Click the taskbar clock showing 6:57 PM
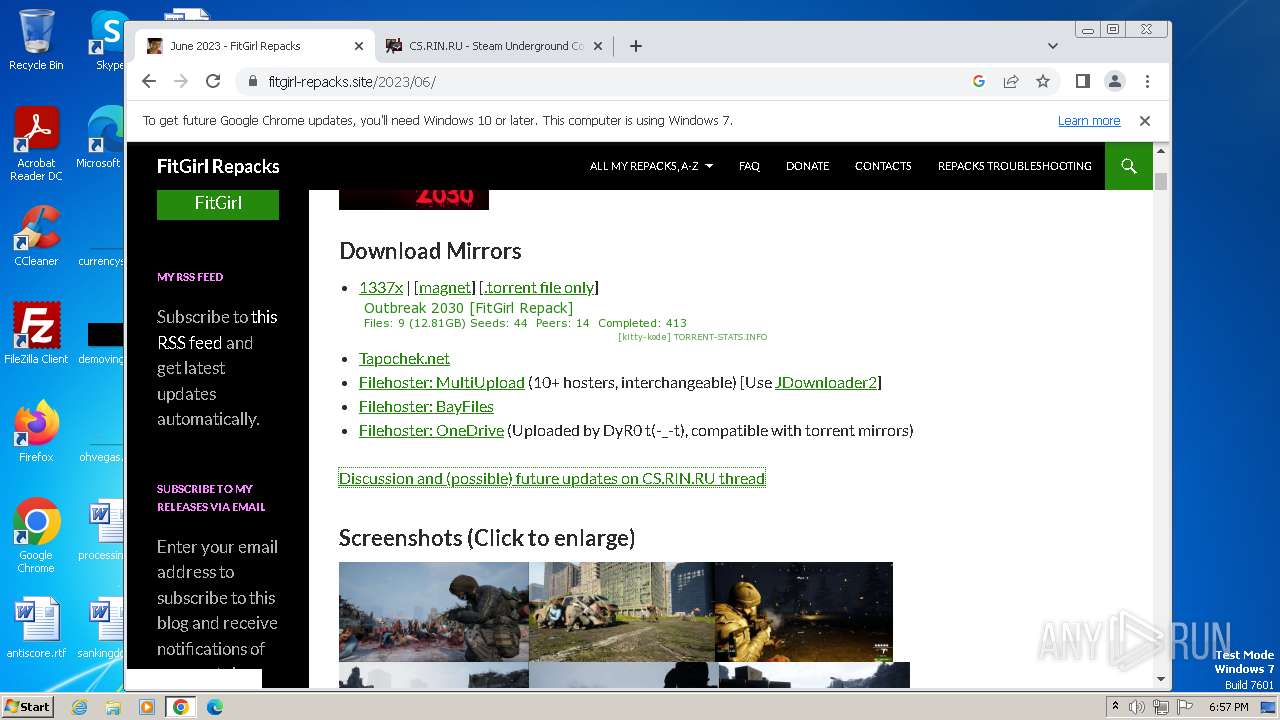This screenshot has width=1280, height=720. click(1228, 707)
